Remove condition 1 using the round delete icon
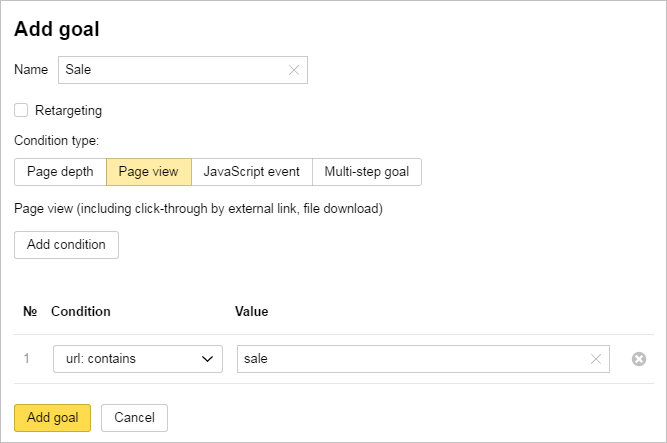The height and width of the screenshot is (443, 667). (639, 359)
